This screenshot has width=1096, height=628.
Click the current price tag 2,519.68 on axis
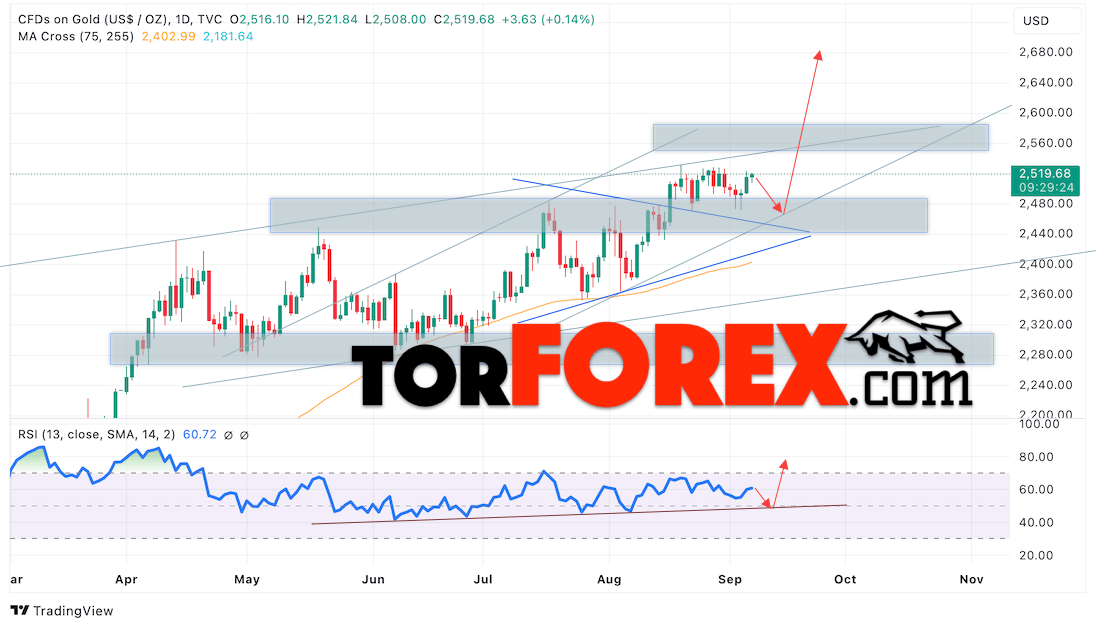click(1045, 173)
